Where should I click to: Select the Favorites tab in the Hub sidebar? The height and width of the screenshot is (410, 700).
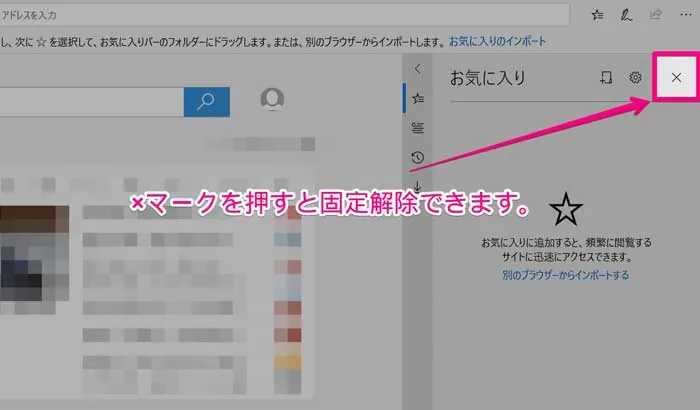[x=418, y=98]
